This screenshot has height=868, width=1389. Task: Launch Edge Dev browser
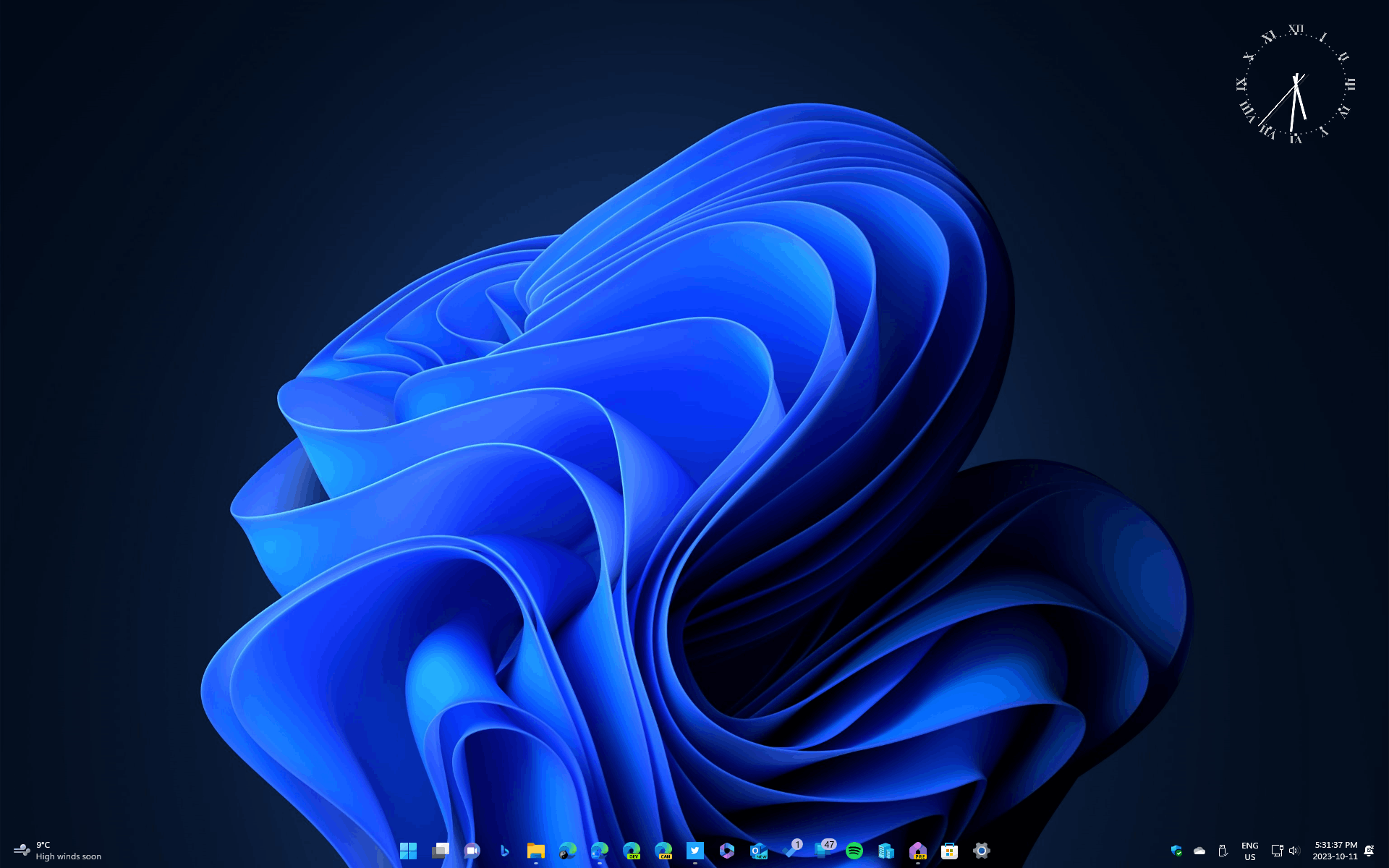(632, 851)
